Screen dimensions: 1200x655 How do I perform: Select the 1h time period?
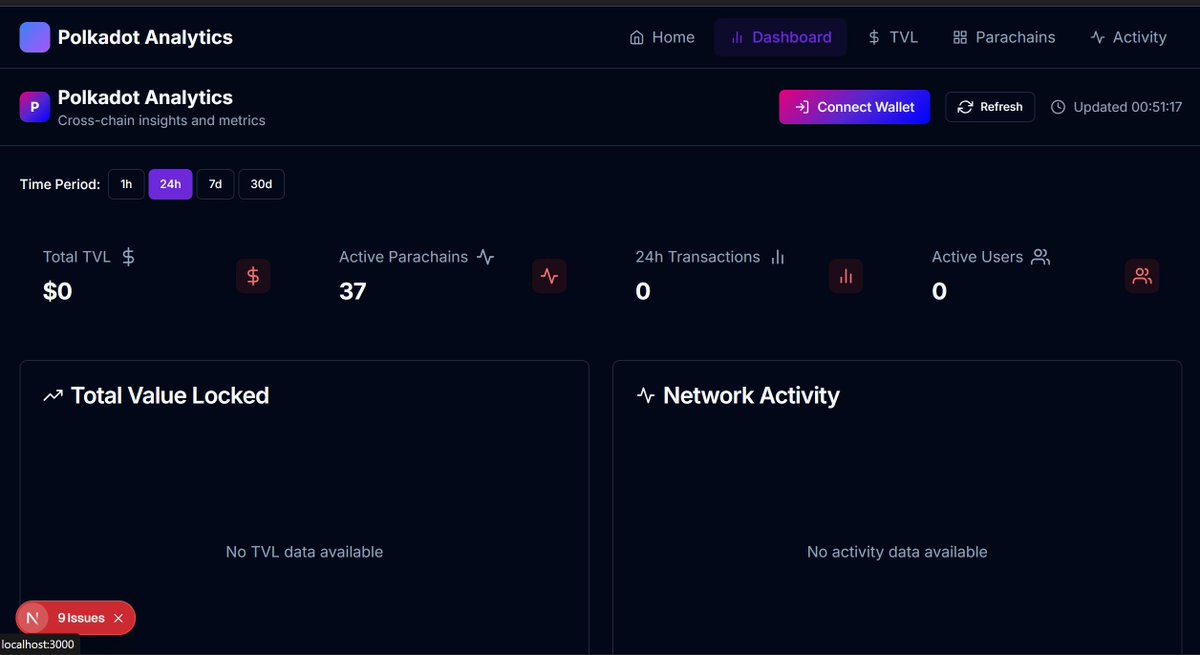pyautogui.click(x=126, y=184)
